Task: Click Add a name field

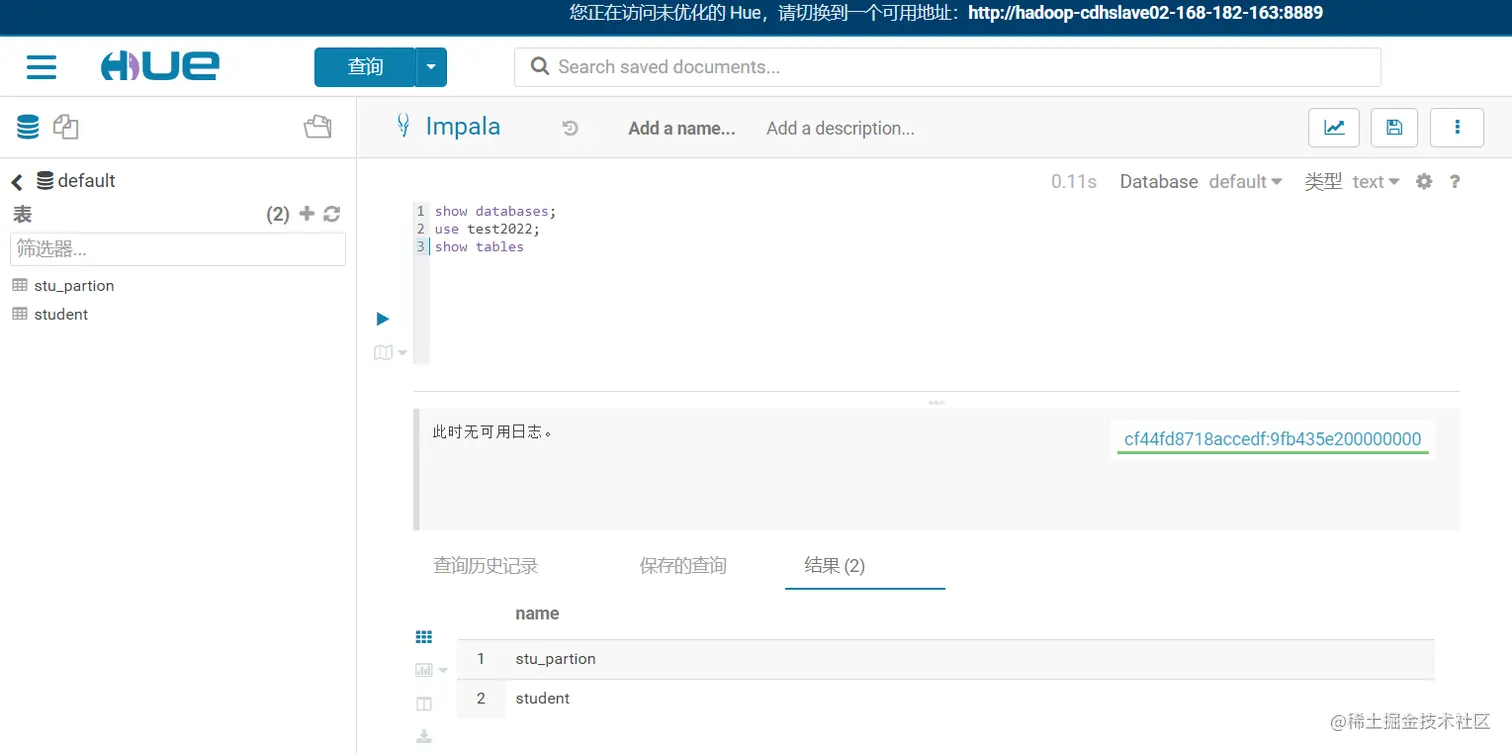Action: pyautogui.click(x=681, y=128)
